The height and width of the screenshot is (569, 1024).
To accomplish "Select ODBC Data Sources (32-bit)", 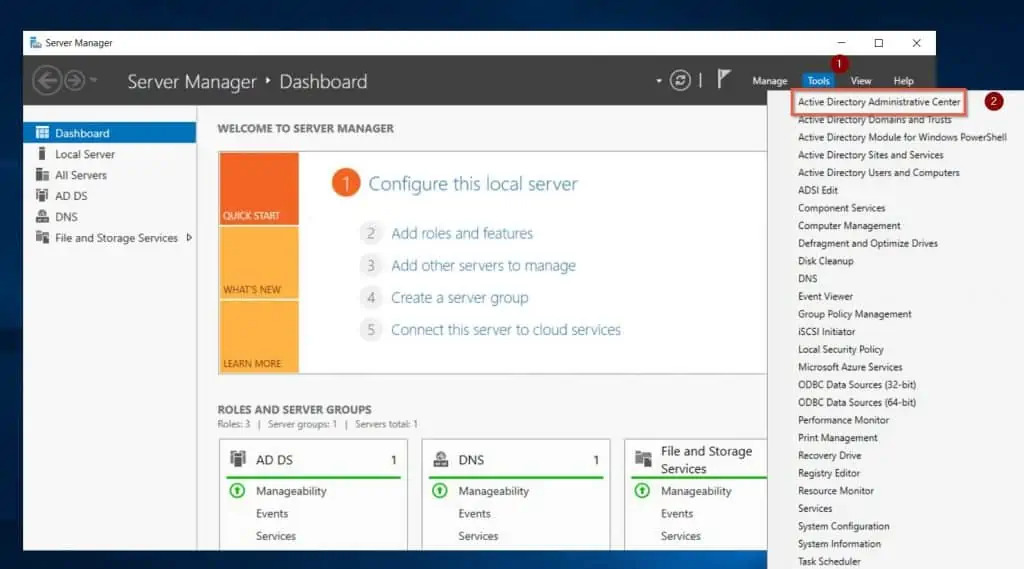I will click(857, 385).
